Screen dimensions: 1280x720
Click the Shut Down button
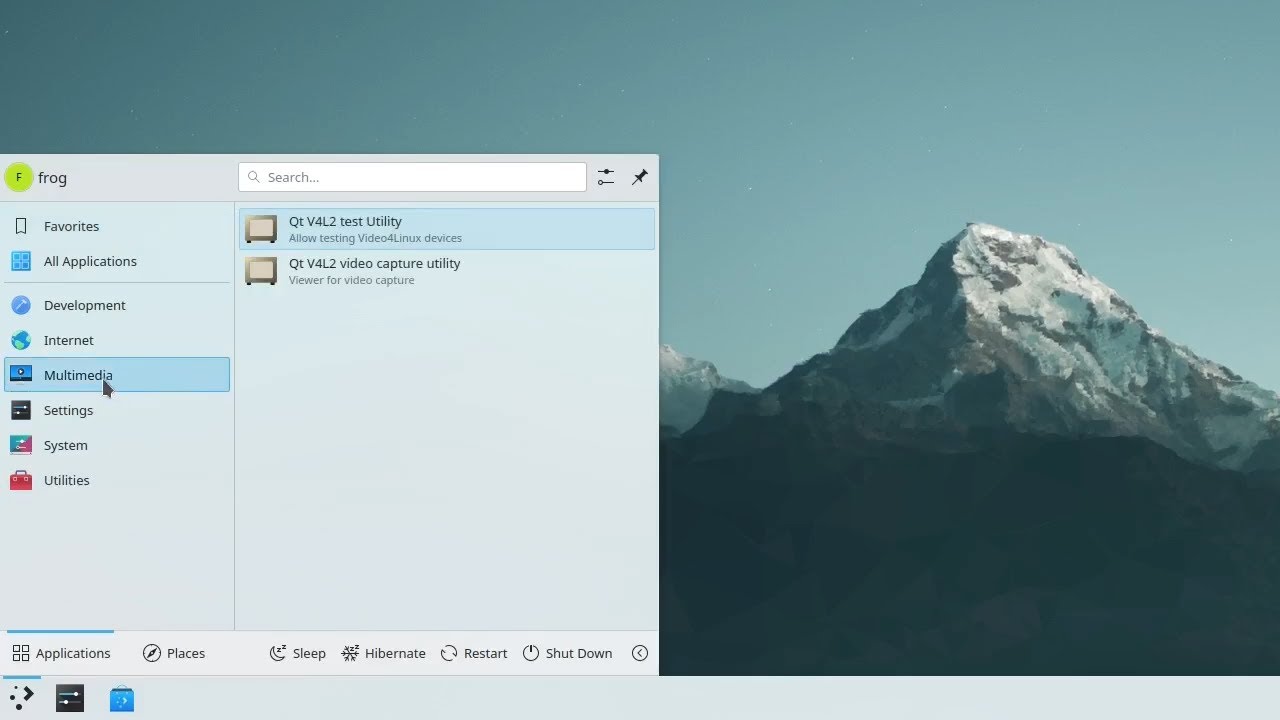[x=567, y=653]
